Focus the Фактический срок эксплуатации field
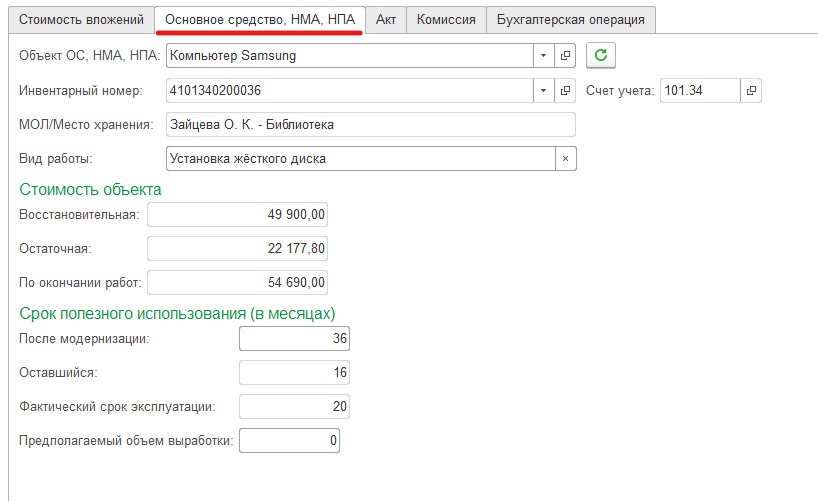This screenshot has height=501, width=818. (295, 407)
